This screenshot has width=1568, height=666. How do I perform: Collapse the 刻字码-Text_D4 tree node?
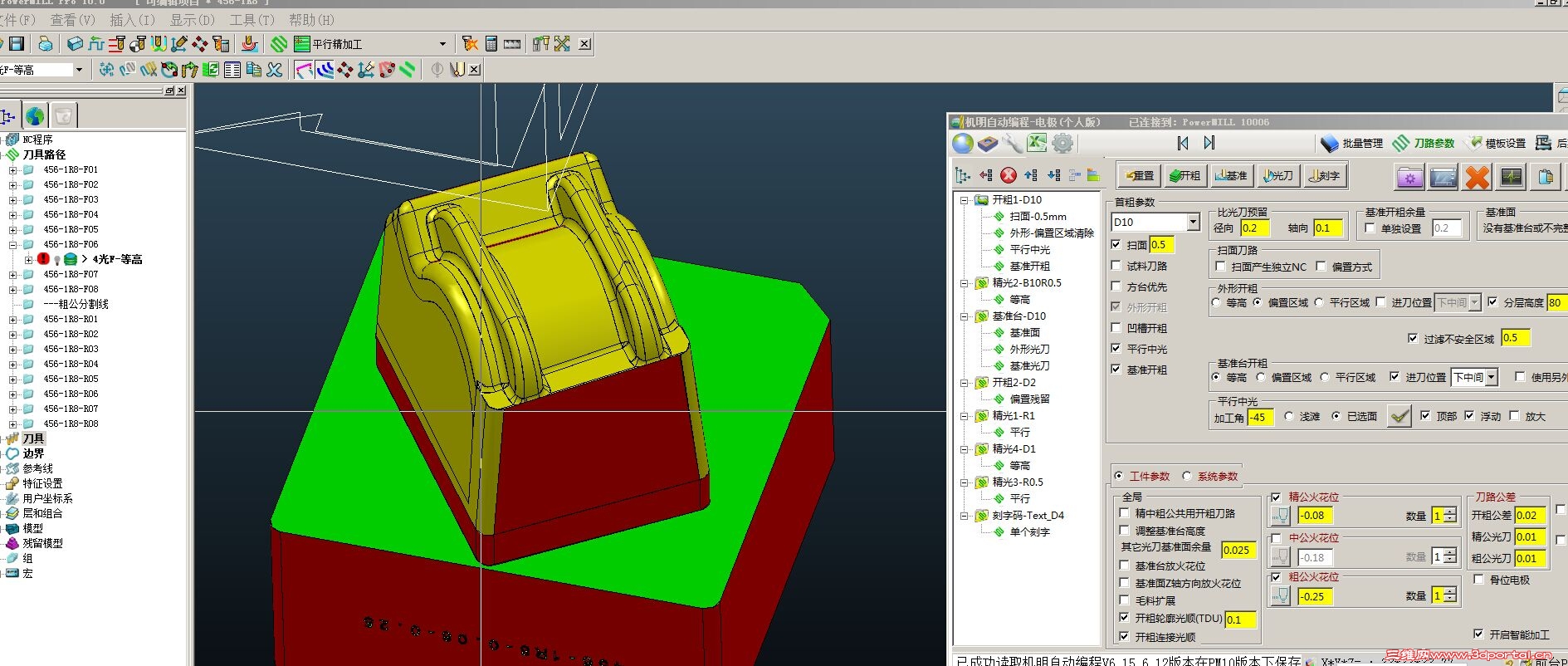pos(964,516)
